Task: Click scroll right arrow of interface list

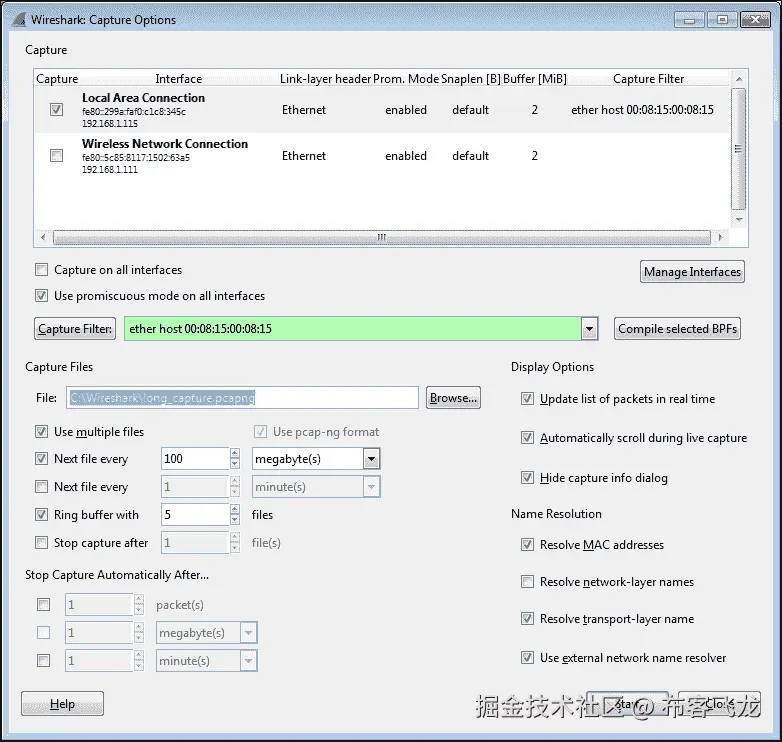Action: 720,237
